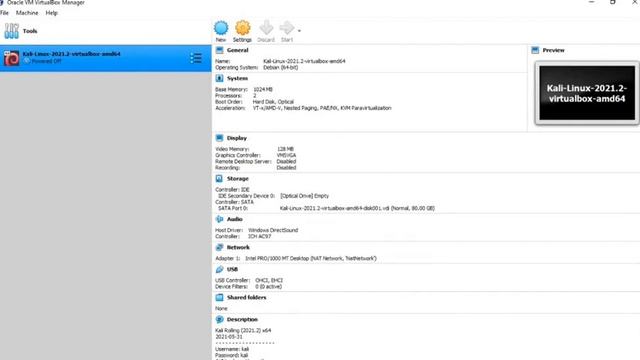
Task: Click the Kali Rolling (2021.2) x64 description text
Action: point(243,331)
